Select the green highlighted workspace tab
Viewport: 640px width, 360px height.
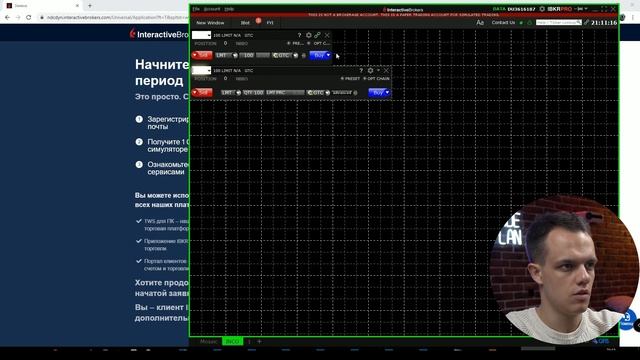click(233, 341)
